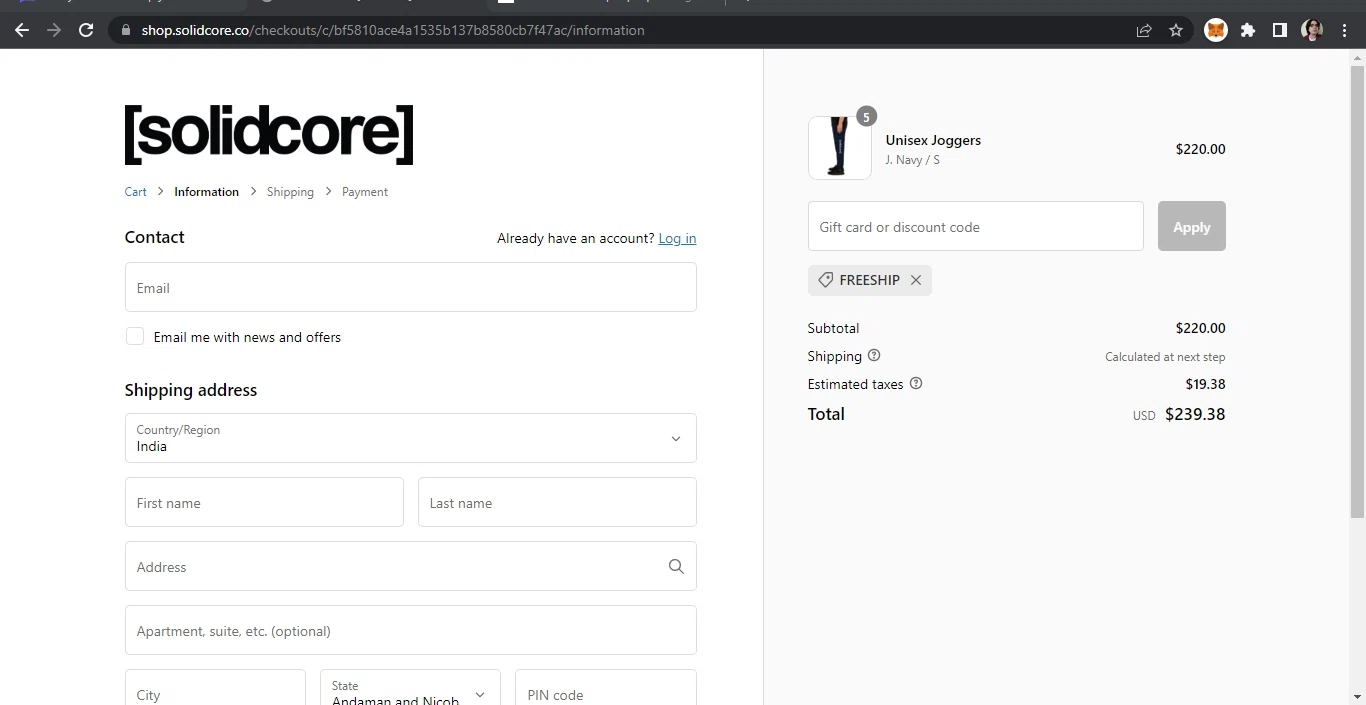This screenshot has width=1366, height=705.
Task: Click the page vertical scrollbar
Action: coord(1357,290)
